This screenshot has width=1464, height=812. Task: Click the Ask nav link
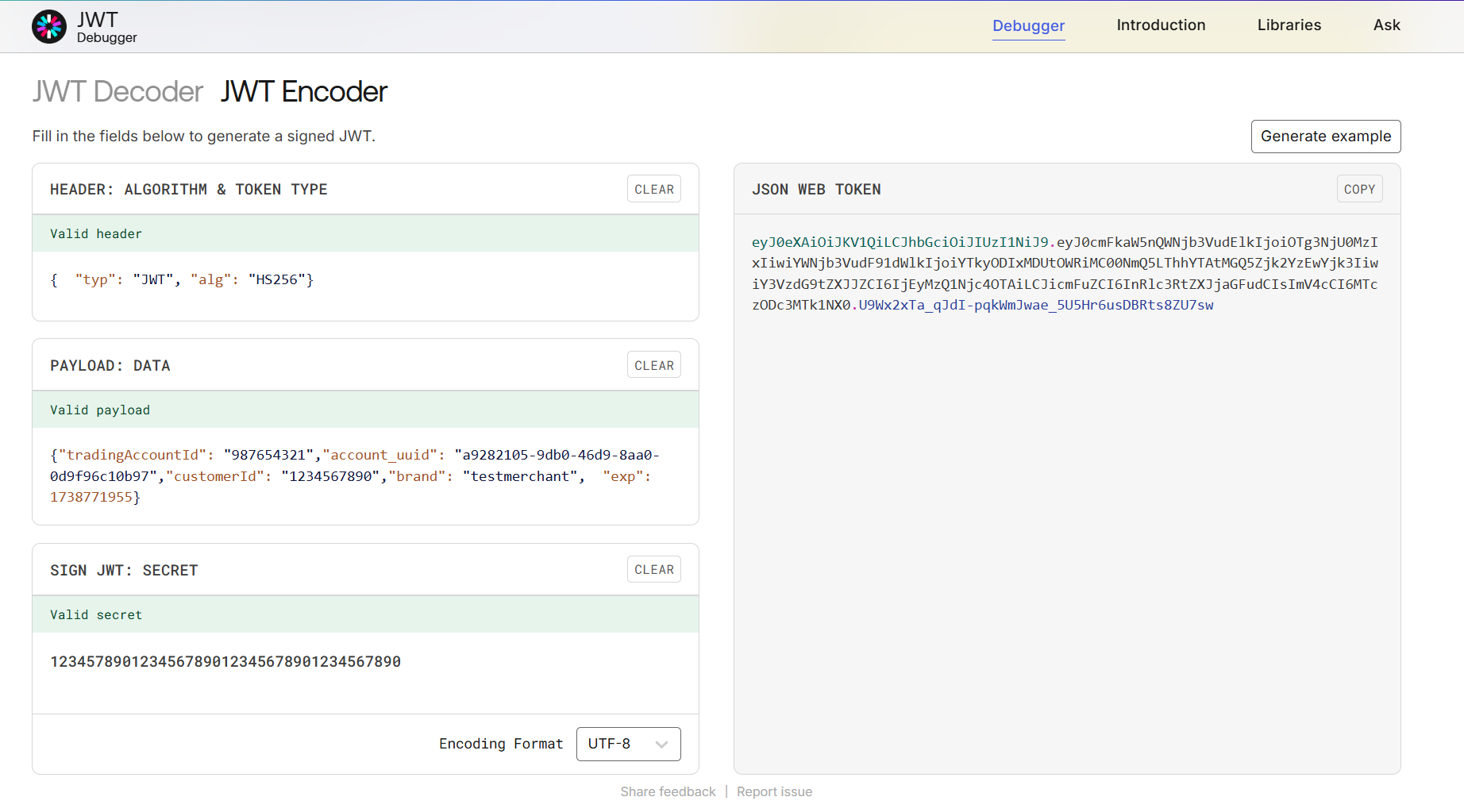(1386, 25)
